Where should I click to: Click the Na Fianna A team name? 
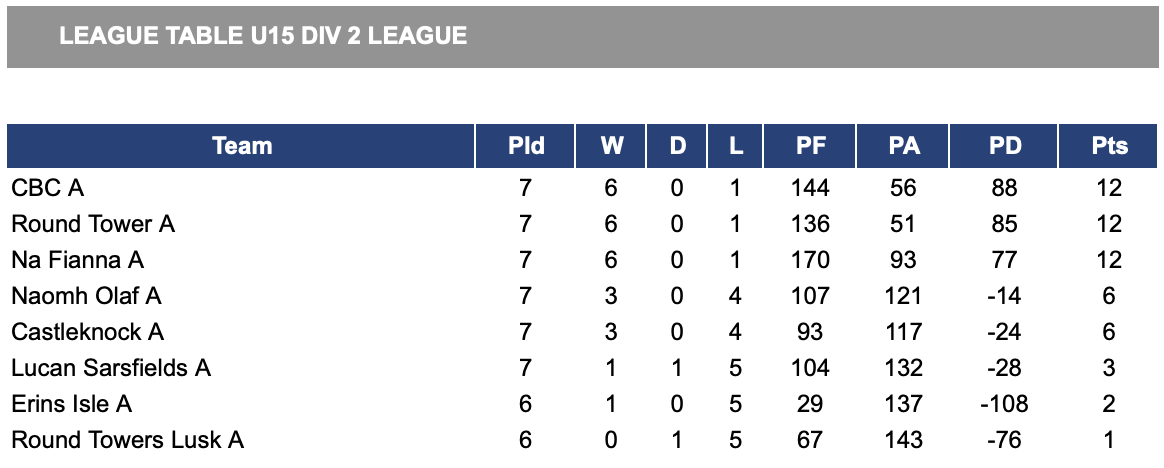(x=78, y=260)
